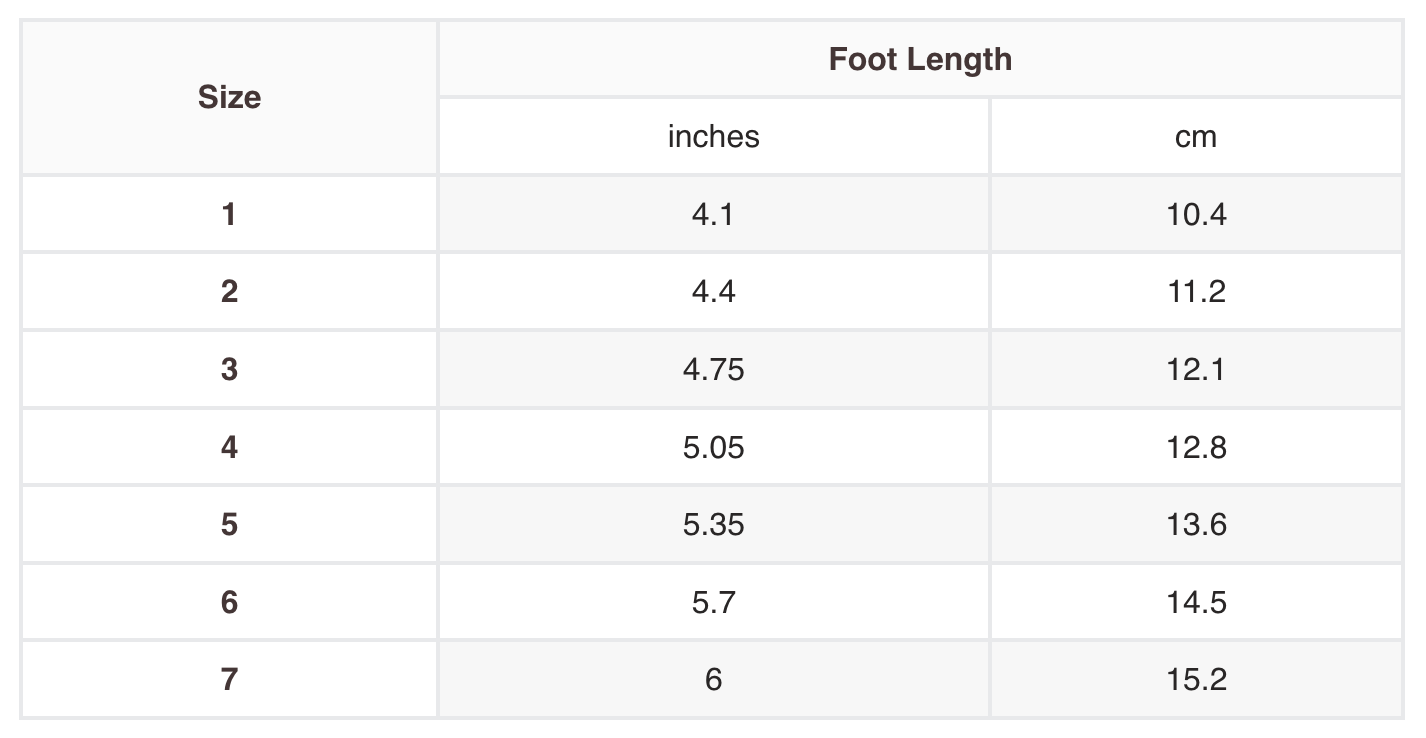Select the 5.7 inches value
Image resolution: width=1426 pixels, height=738 pixels.
(x=713, y=602)
